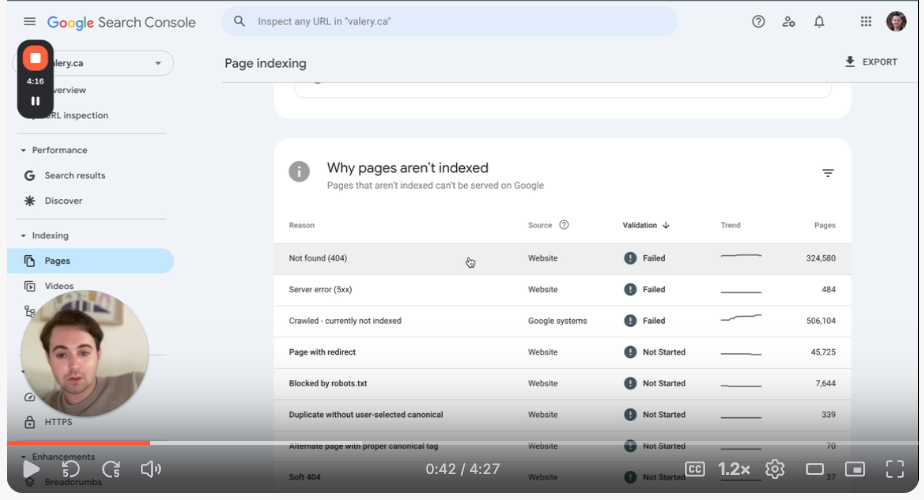Click the Google Search Console logo
This screenshot has height=500, width=924.
click(x=121, y=22)
